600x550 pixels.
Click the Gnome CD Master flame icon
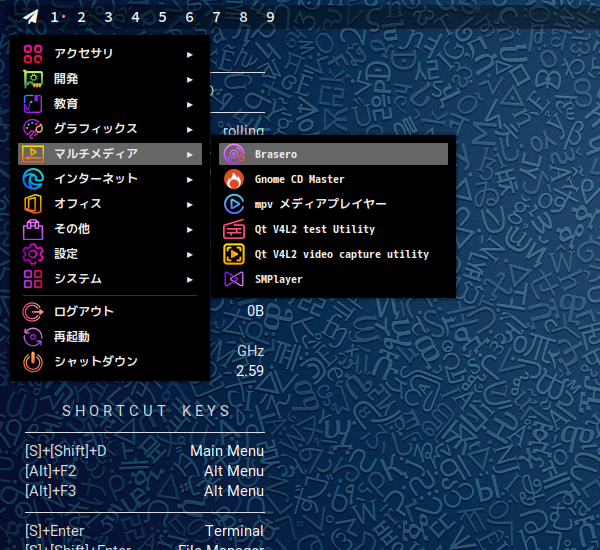[234, 180]
